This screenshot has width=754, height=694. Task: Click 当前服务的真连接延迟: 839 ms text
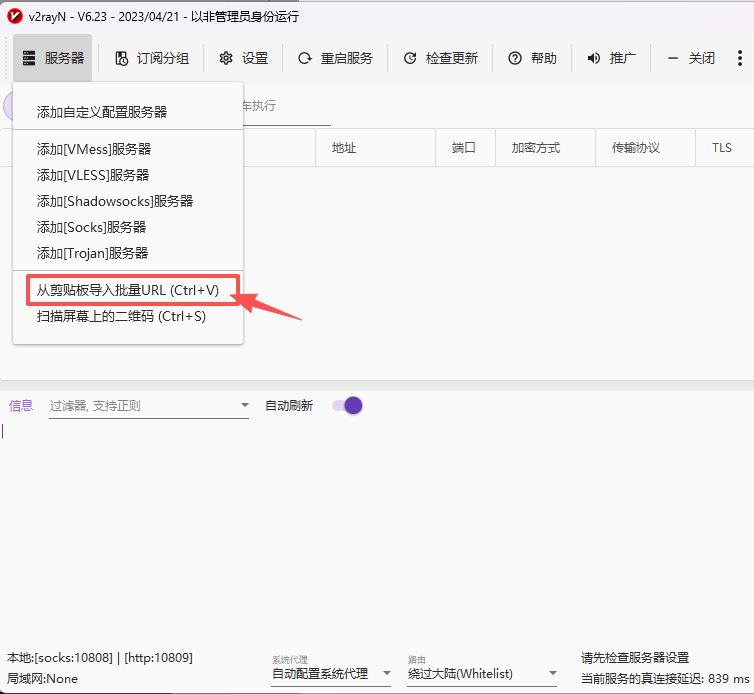(x=665, y=679)
